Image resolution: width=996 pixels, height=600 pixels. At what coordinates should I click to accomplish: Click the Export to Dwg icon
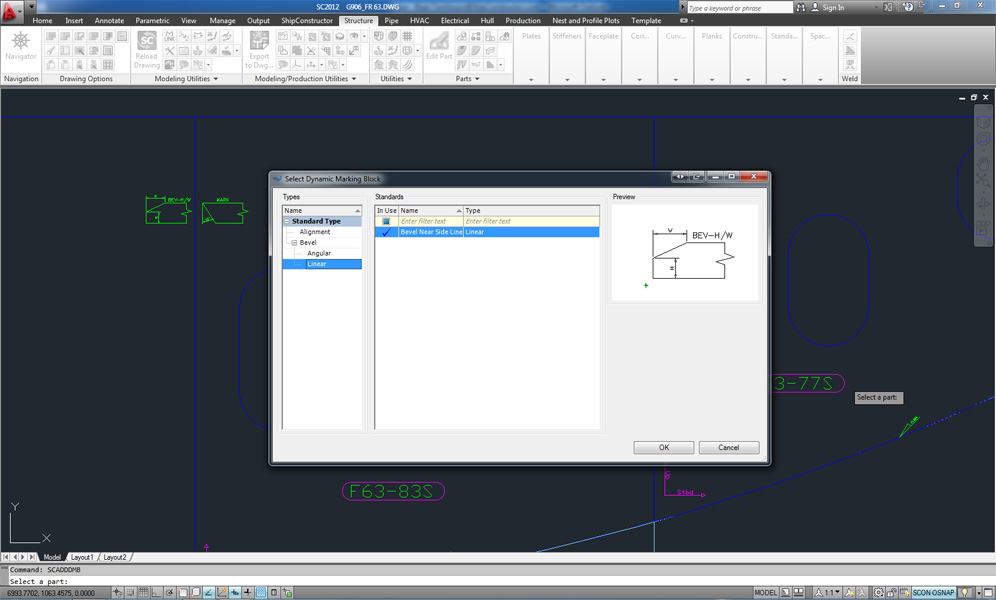click(259, 41)
